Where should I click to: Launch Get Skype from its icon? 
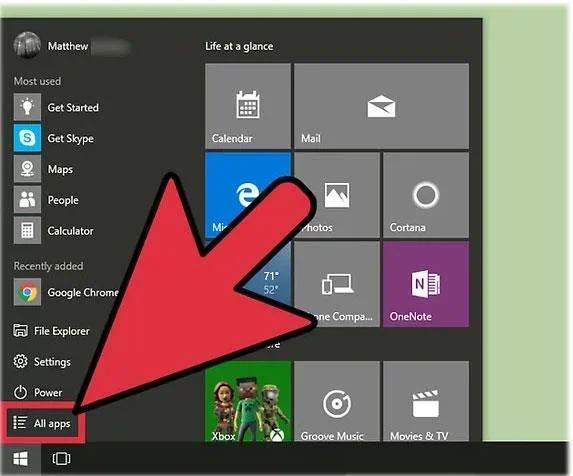pyautogui.click(x=27, y=138)
